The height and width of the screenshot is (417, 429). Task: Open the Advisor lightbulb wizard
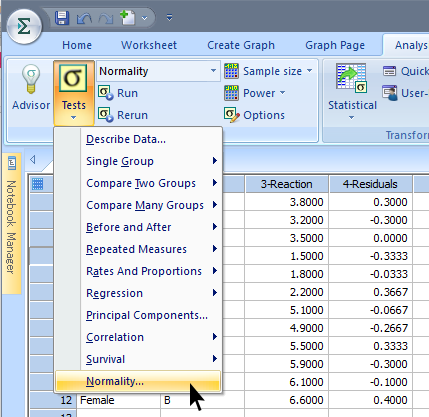pyautogui.click(x=31, y=87)
